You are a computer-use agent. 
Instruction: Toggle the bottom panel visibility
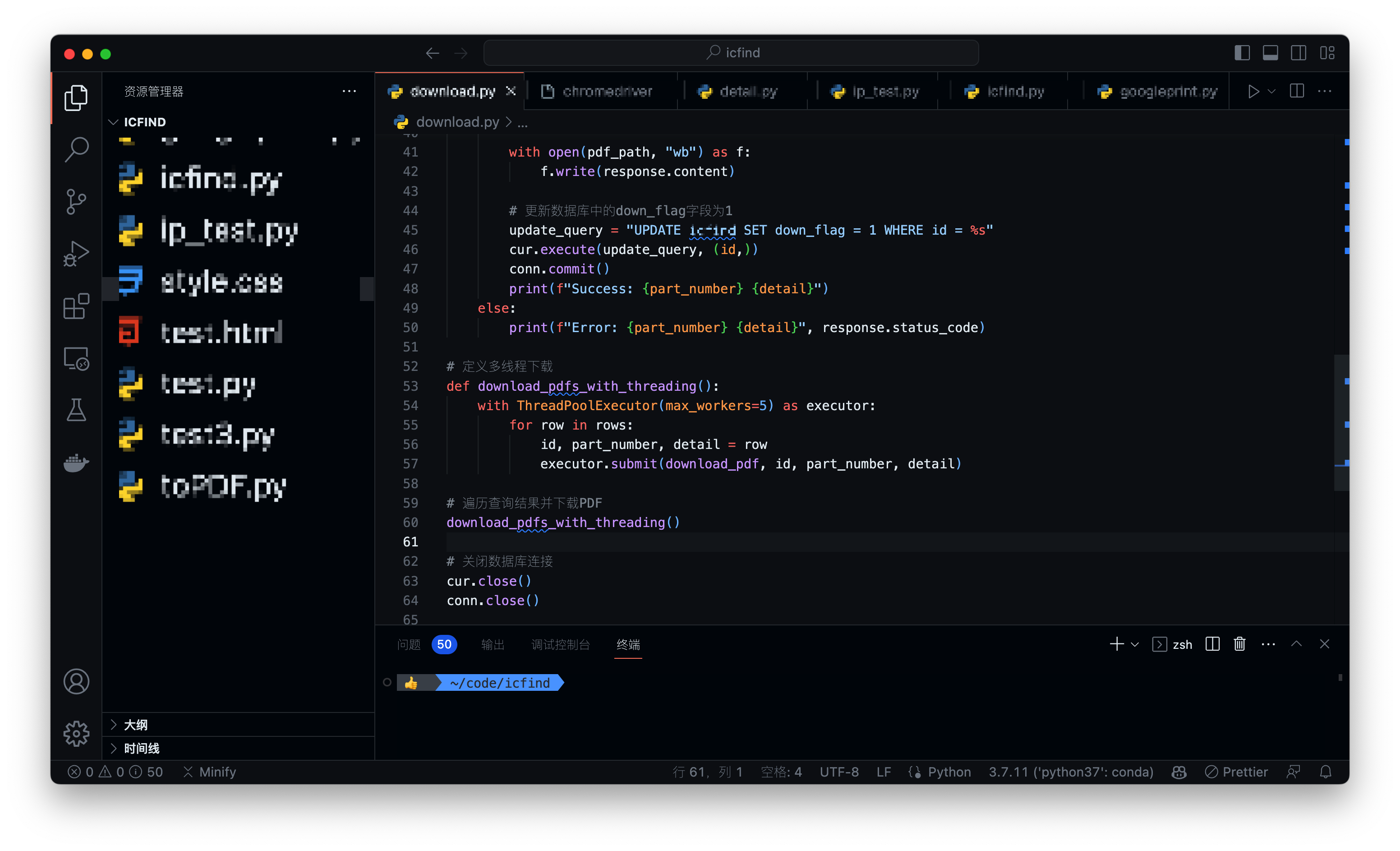click(x=1271, y=53)
